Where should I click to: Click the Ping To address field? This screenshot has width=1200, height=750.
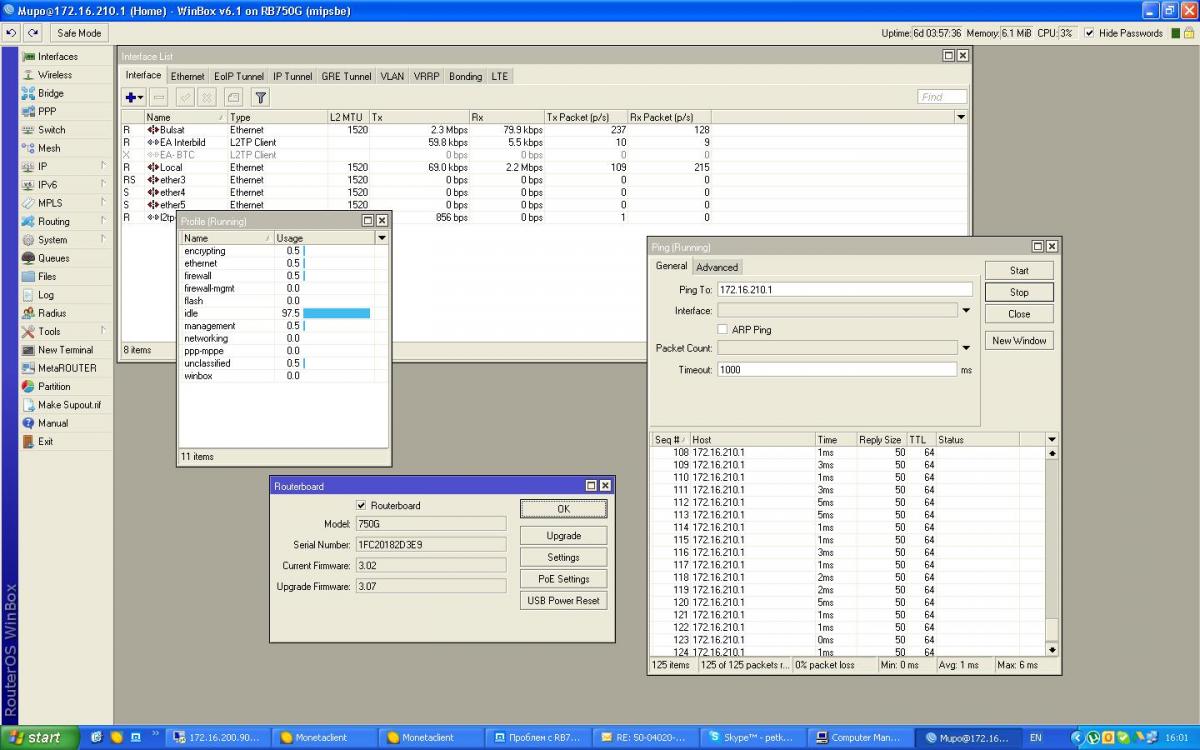click(844, 289)
